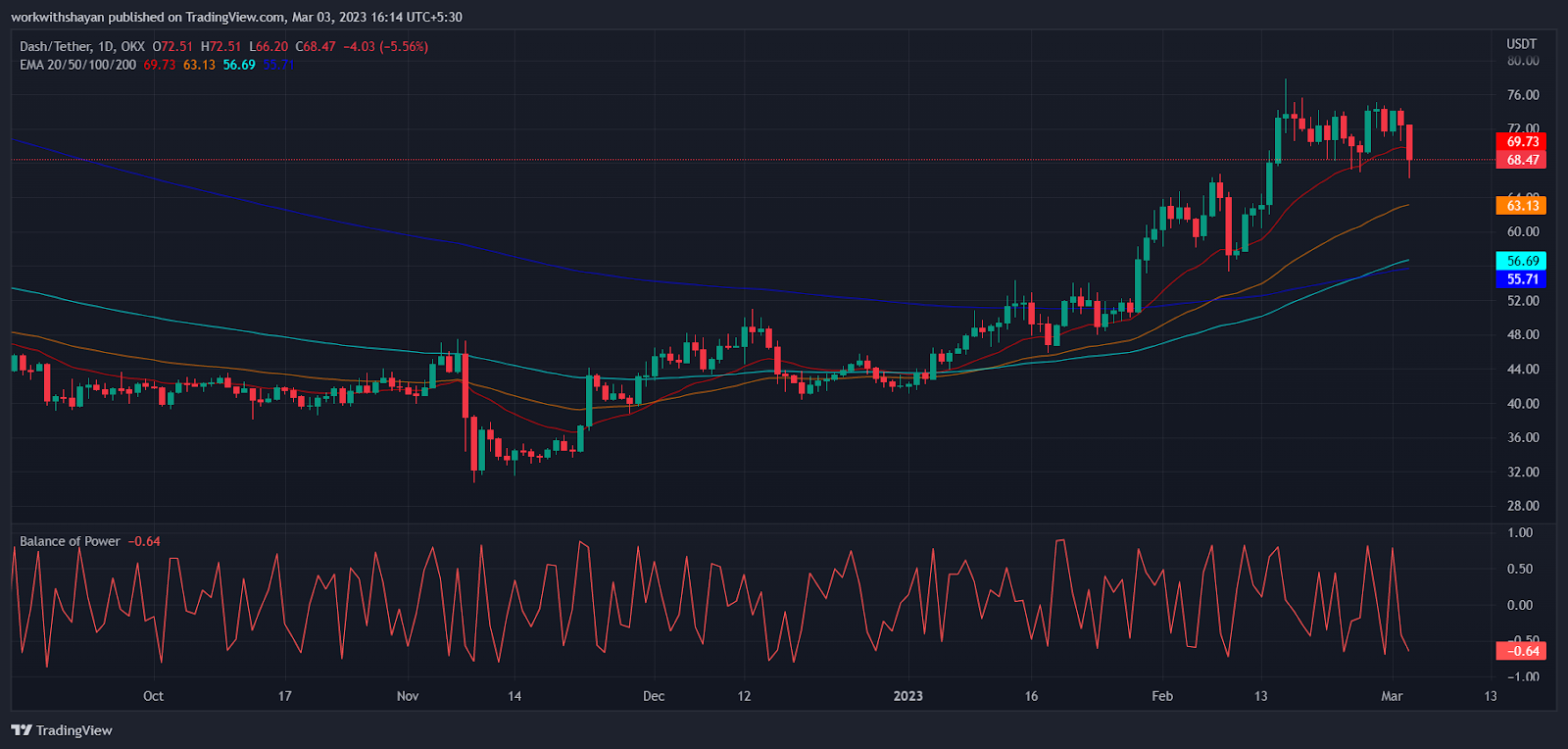1568x749 pixels.
Task: Click the 36.00 price axis label
Action: pyautogui.click(x=1523, y=438)
